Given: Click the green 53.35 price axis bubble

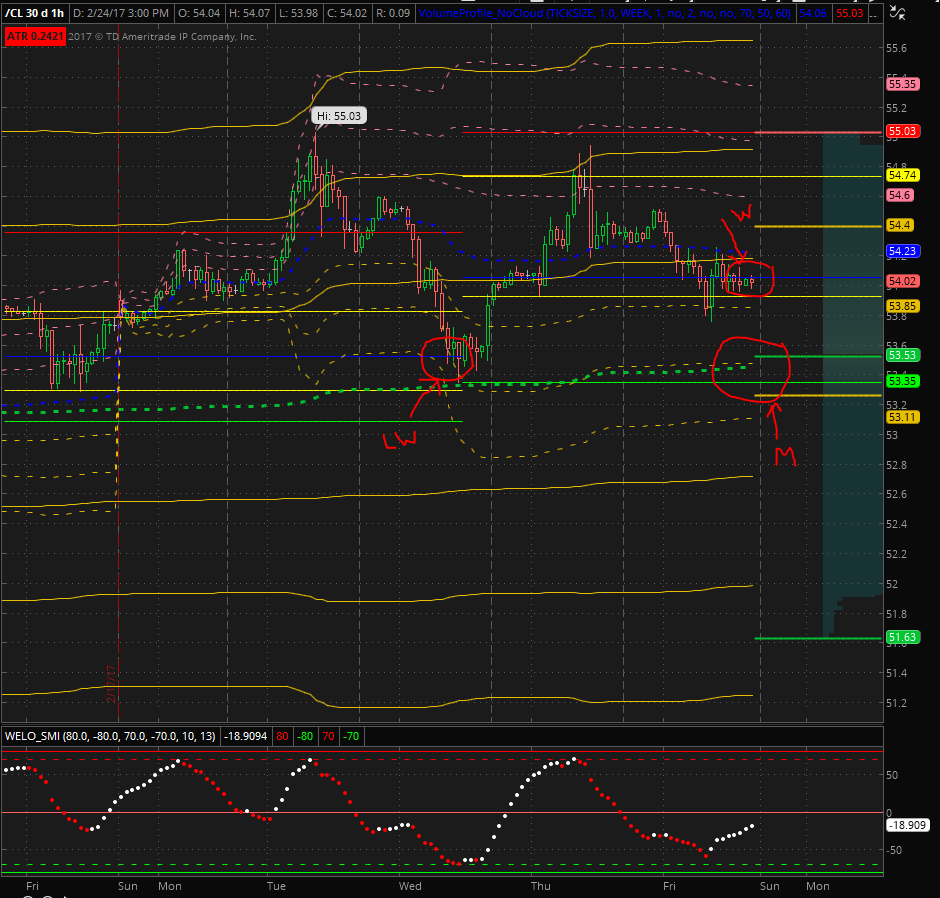Looking at the screenshot, I should [902, 381].
